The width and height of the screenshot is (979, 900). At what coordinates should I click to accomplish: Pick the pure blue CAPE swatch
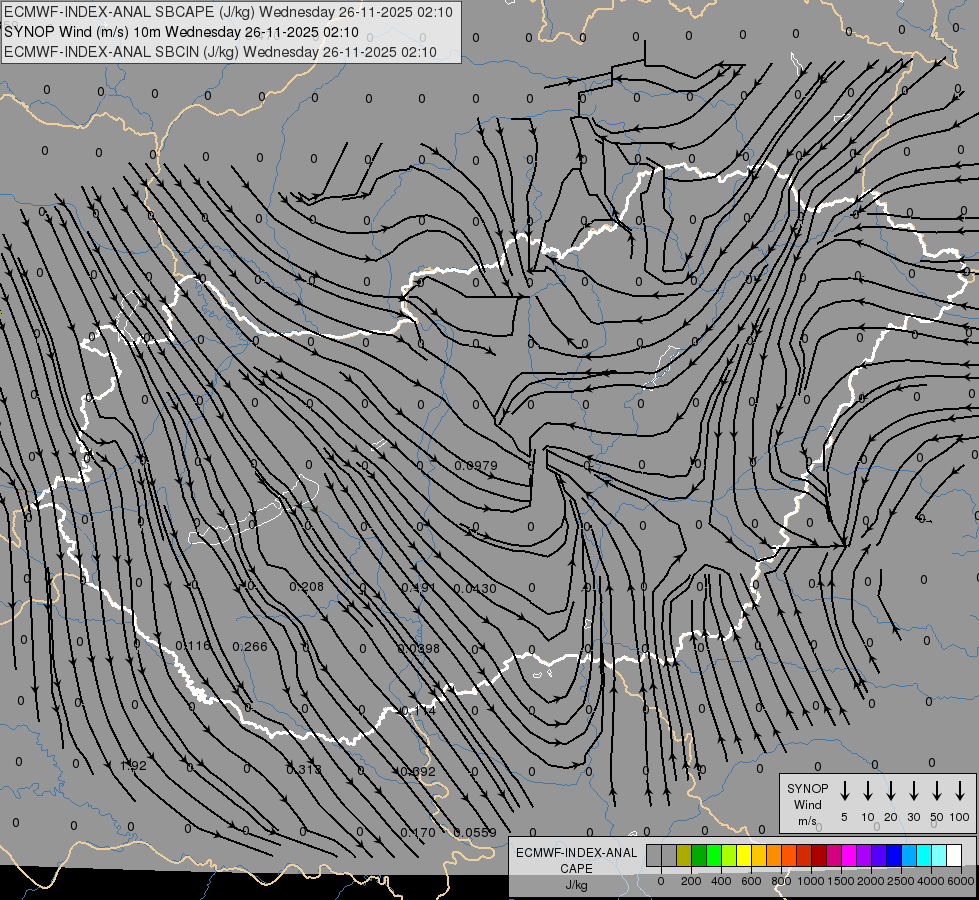tap(894, 855)
